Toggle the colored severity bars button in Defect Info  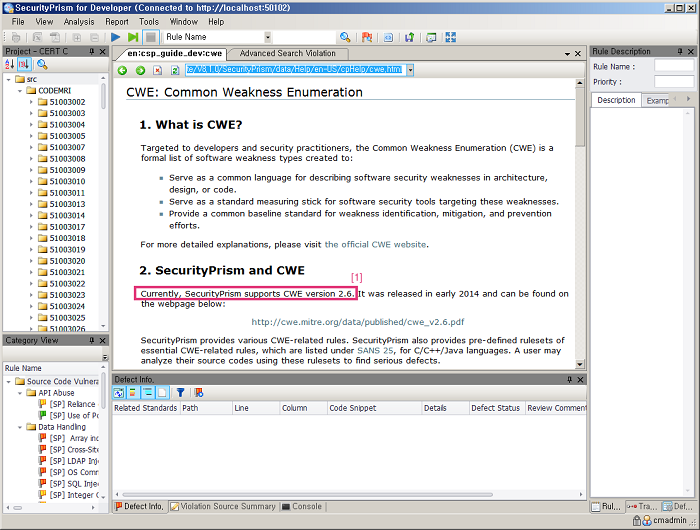(x=133, y=392)
